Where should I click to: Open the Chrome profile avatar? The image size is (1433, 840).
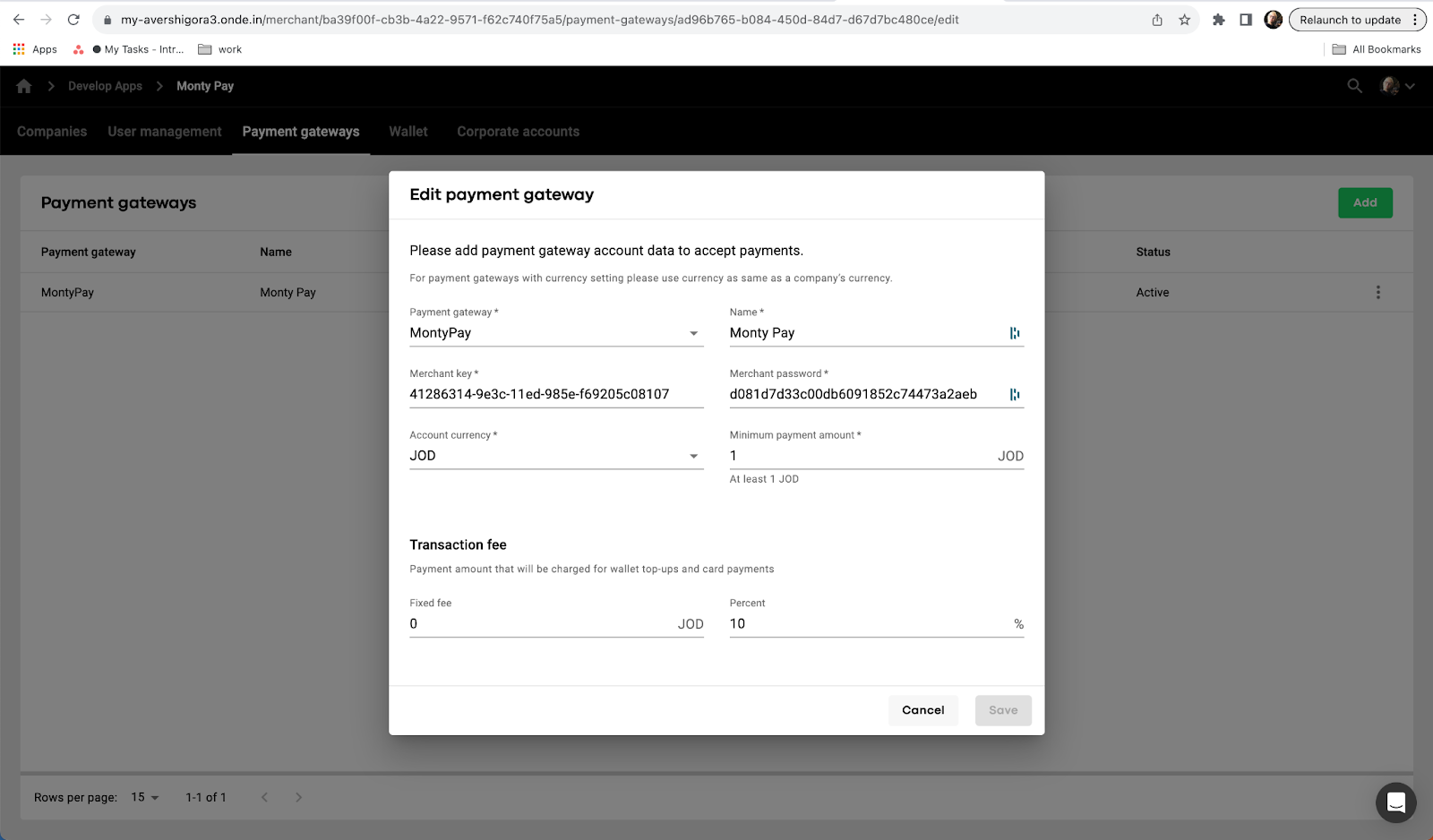click(1273, 20)
